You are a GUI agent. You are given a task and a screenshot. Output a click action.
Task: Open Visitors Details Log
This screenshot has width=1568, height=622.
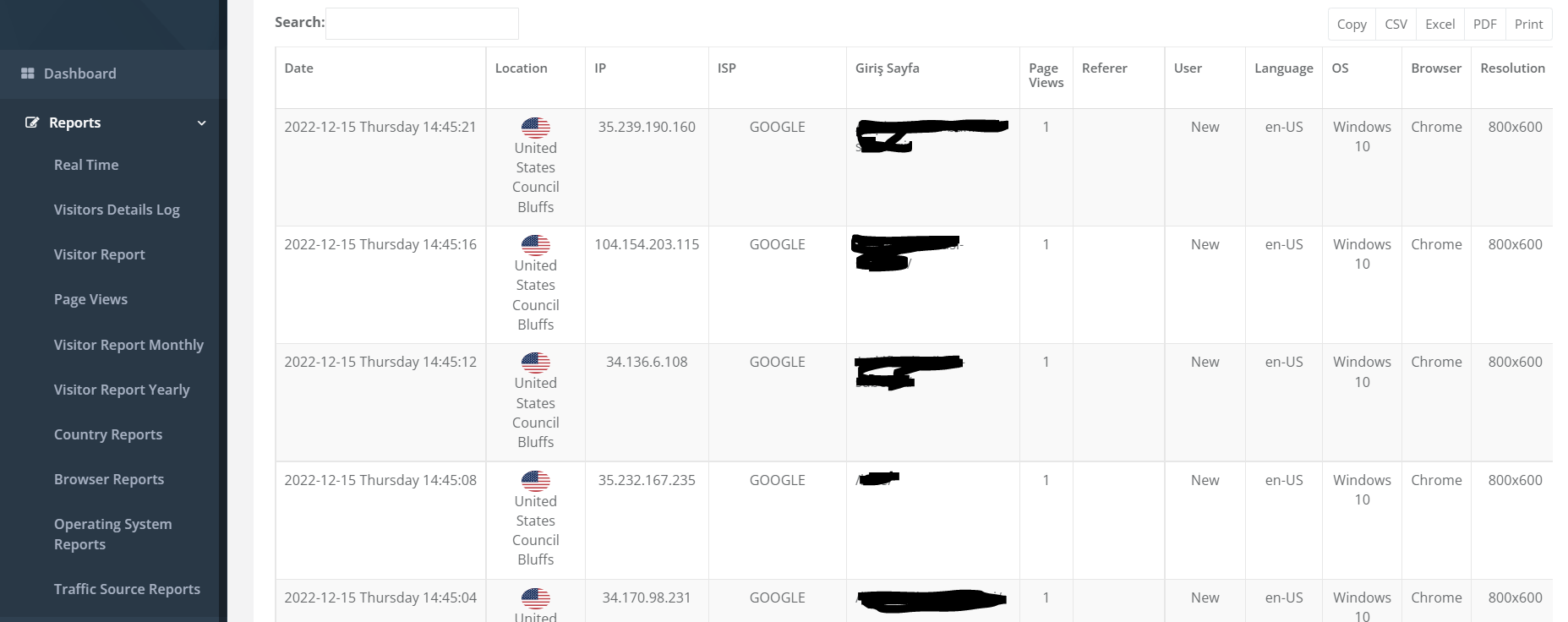click(x=117, y=210)
